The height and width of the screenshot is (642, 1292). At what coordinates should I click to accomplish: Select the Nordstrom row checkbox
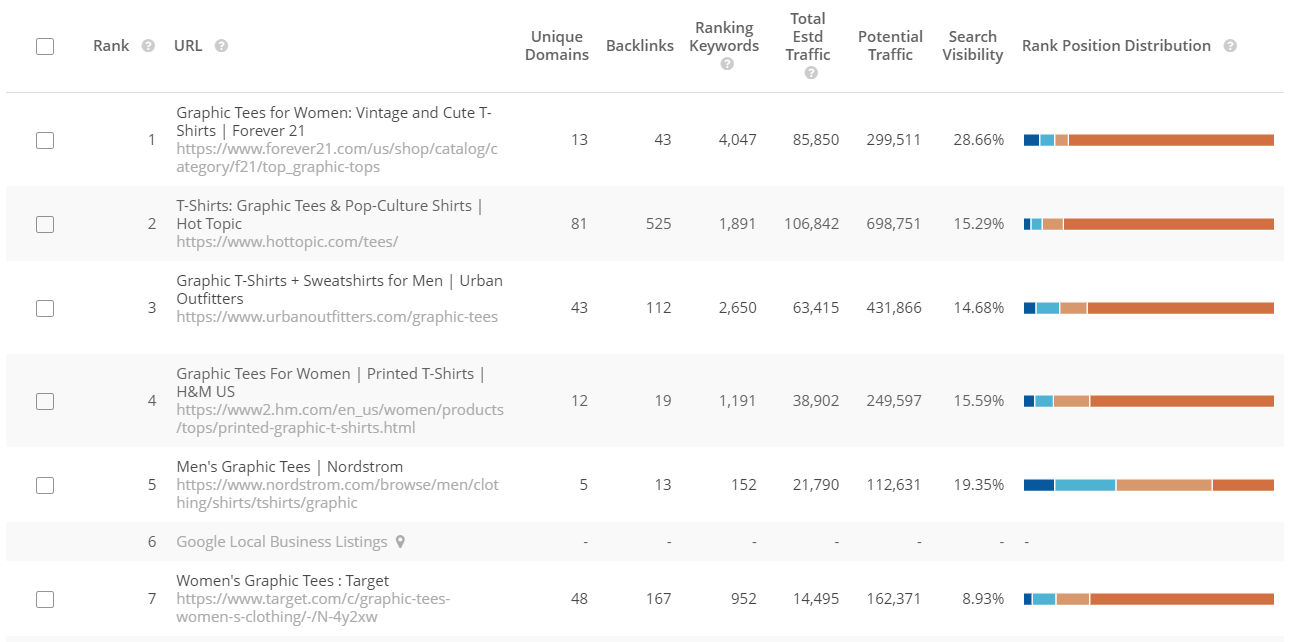(45, 485)
